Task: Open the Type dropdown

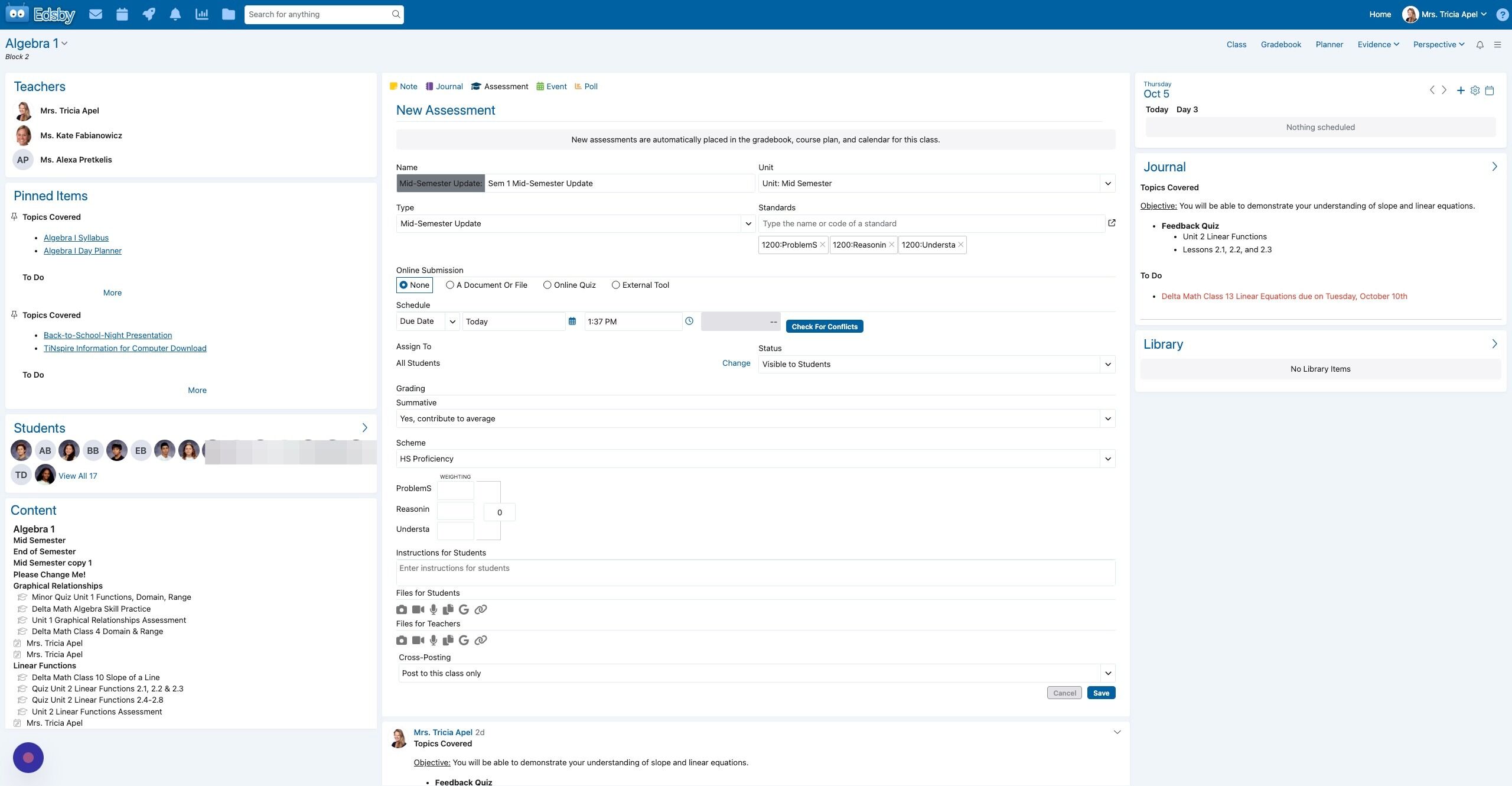Action: [x=575, y=223]
